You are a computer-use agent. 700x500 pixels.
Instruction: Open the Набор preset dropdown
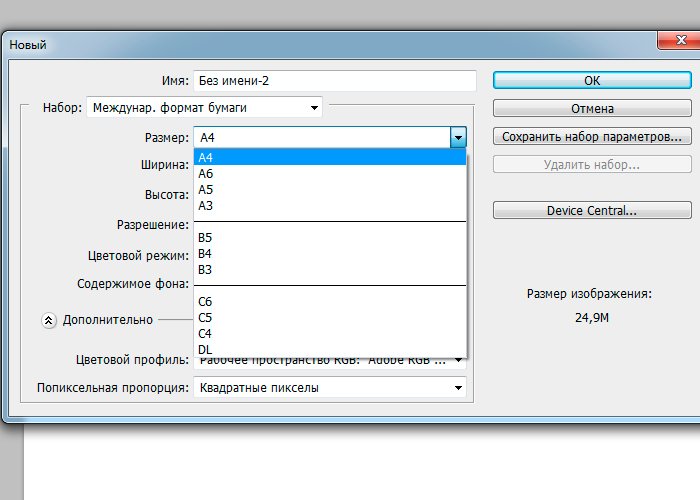pyautogui.click(x=205, y=107)
